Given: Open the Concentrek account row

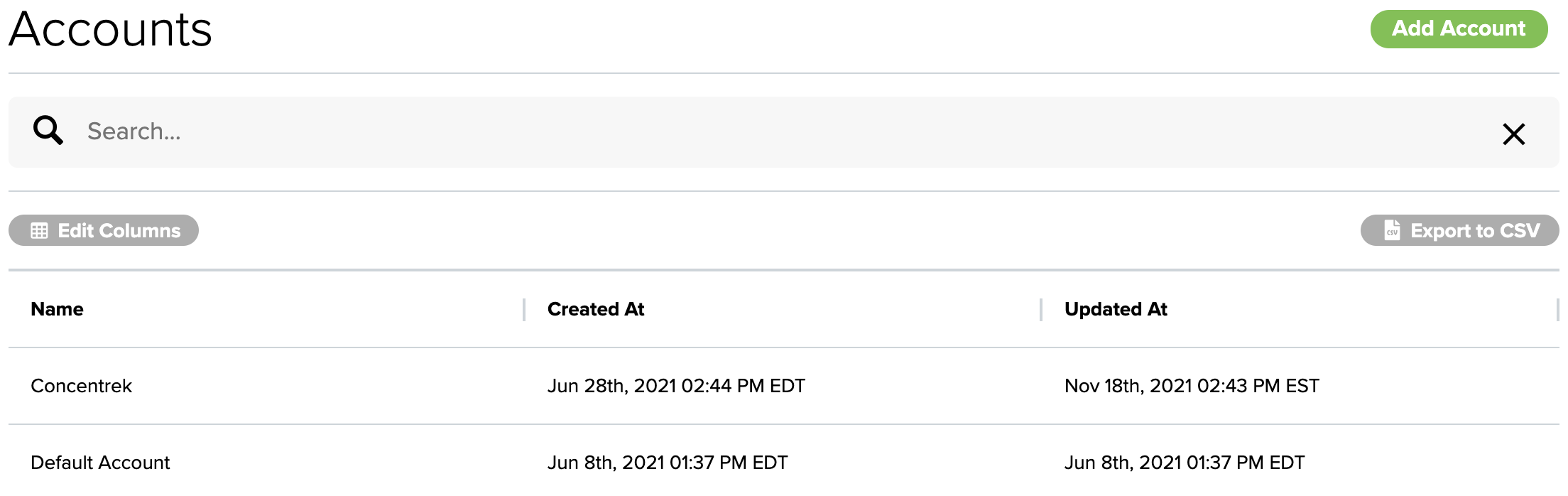Looking at the screenshot, I should click(81, 386).
